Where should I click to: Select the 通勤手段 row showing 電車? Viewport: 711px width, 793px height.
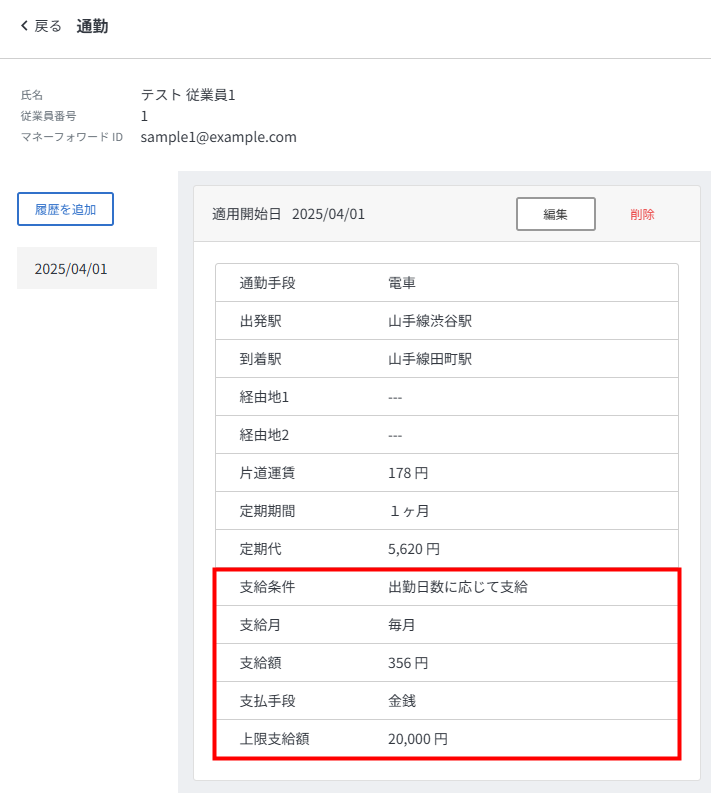pos(446,283)
